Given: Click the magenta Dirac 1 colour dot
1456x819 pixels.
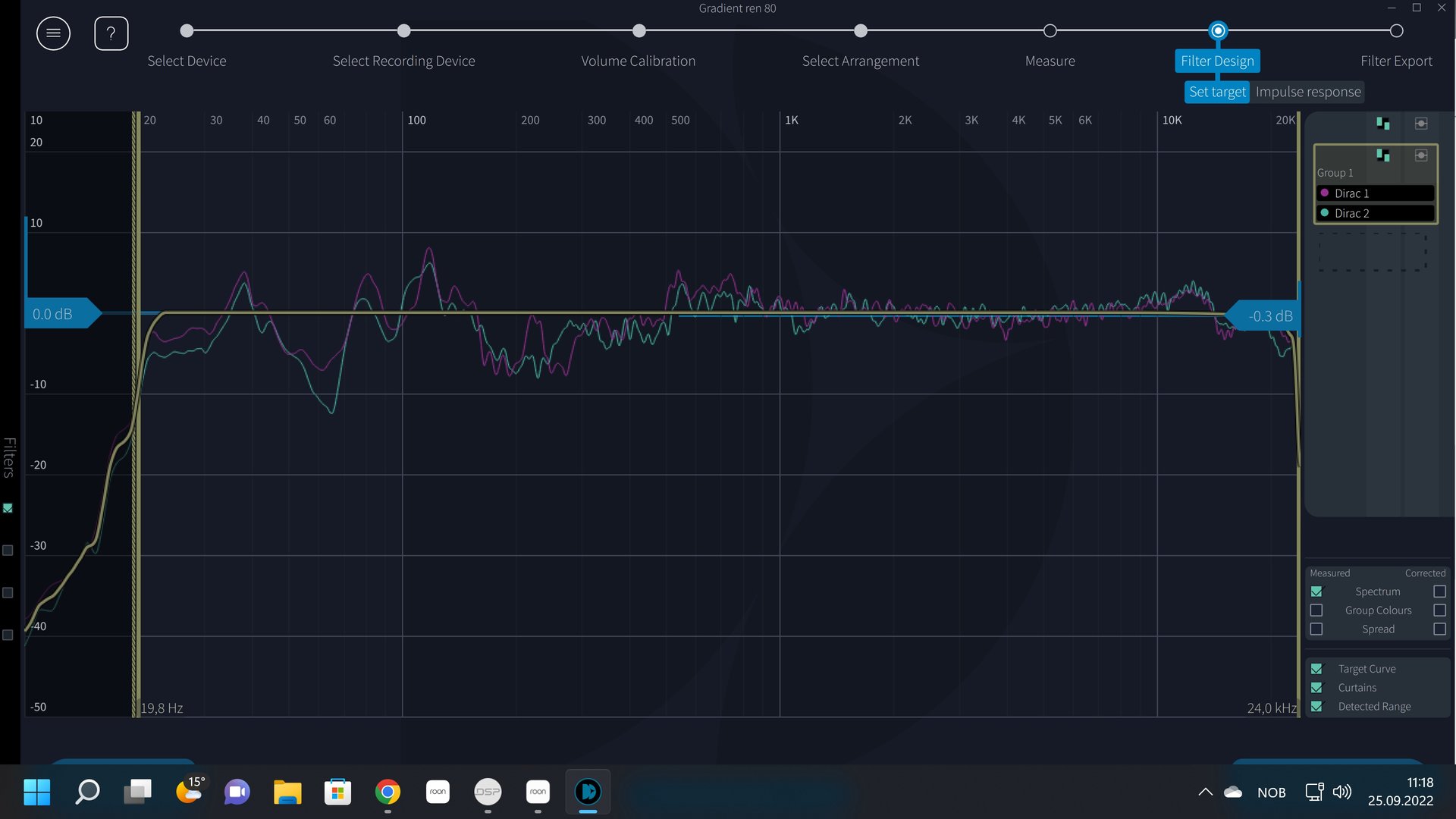Looking at the screenshot, I should [1325, 193].
